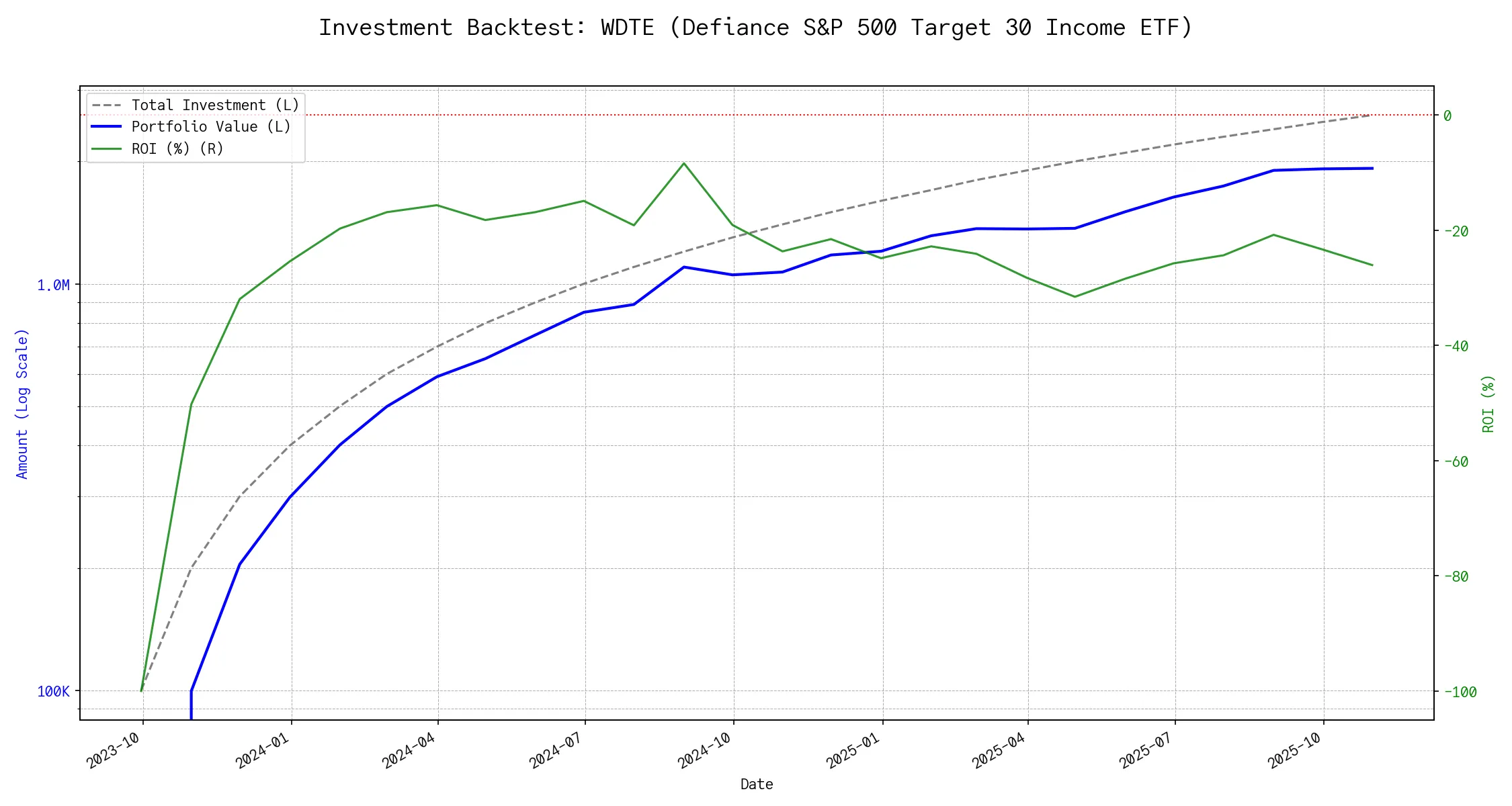Image resolution: width=1512 pixels, height=806 pixels.
Task: Click the gray dashed legend line sample
Action: (107, 105)
